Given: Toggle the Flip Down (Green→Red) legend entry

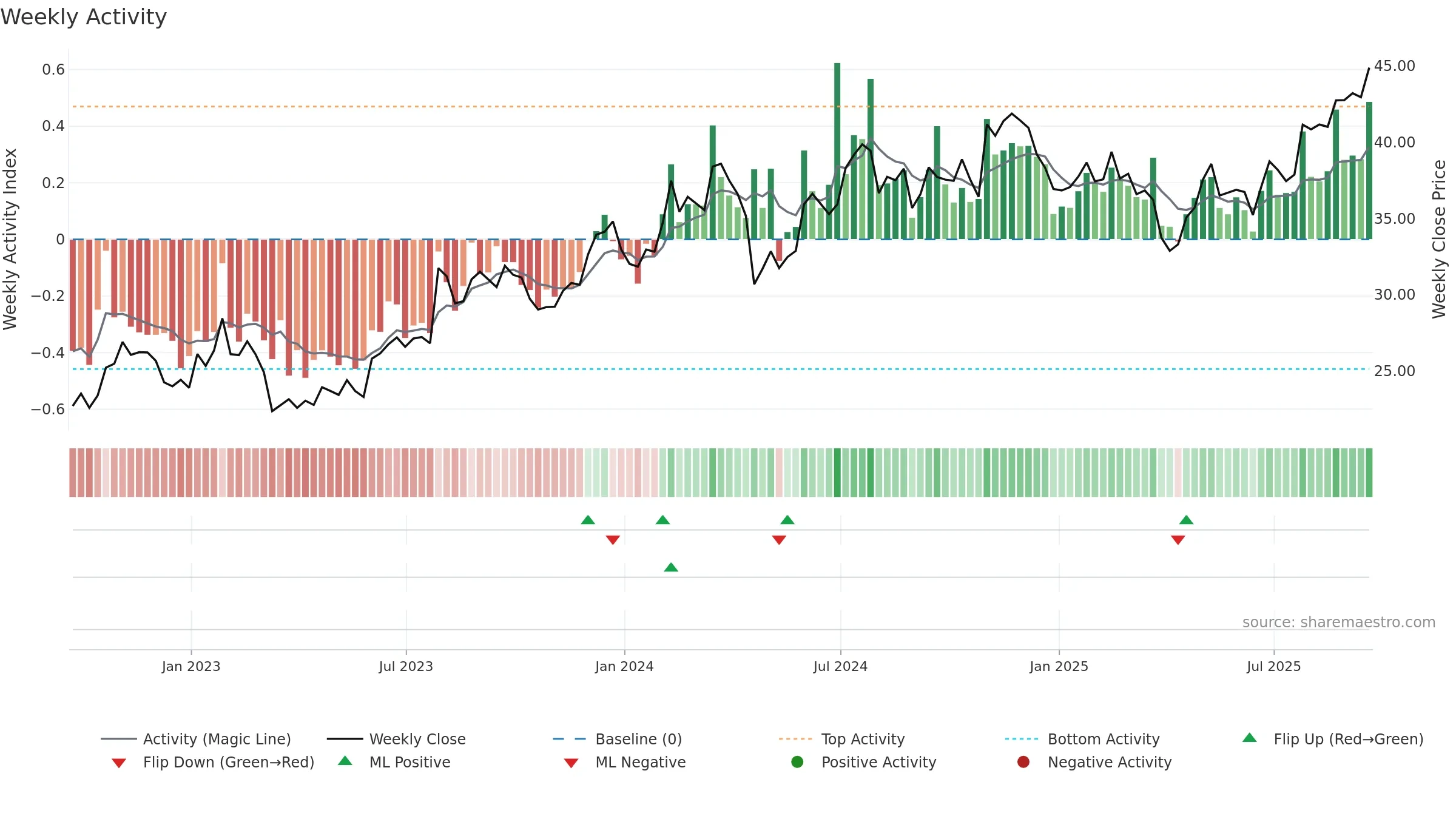Looking at the screenshot, I should tap(212, 762).
